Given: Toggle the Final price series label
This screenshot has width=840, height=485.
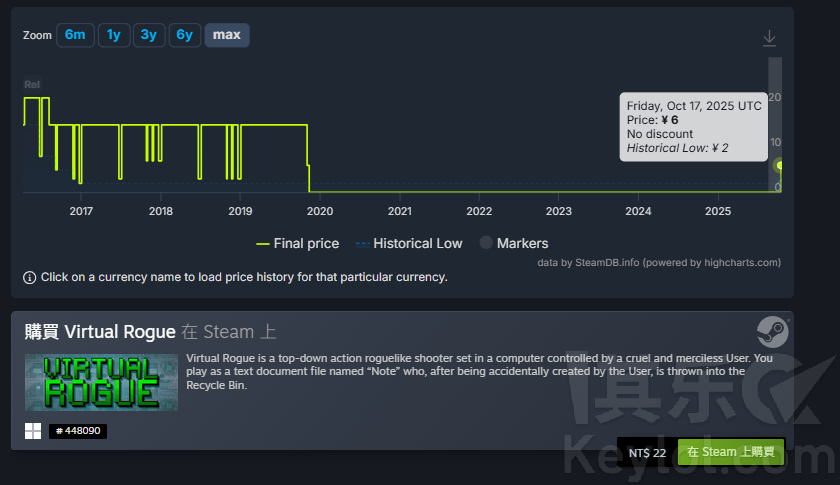Looking at the screenshot, I should coord(306,243).
